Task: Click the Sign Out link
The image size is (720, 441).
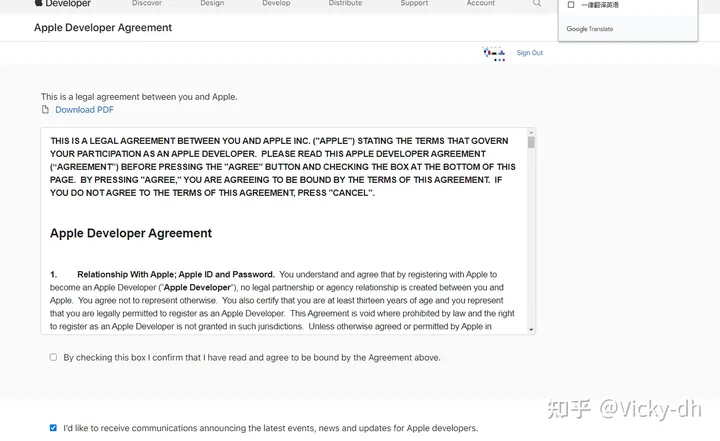Action: pos(529,53)
